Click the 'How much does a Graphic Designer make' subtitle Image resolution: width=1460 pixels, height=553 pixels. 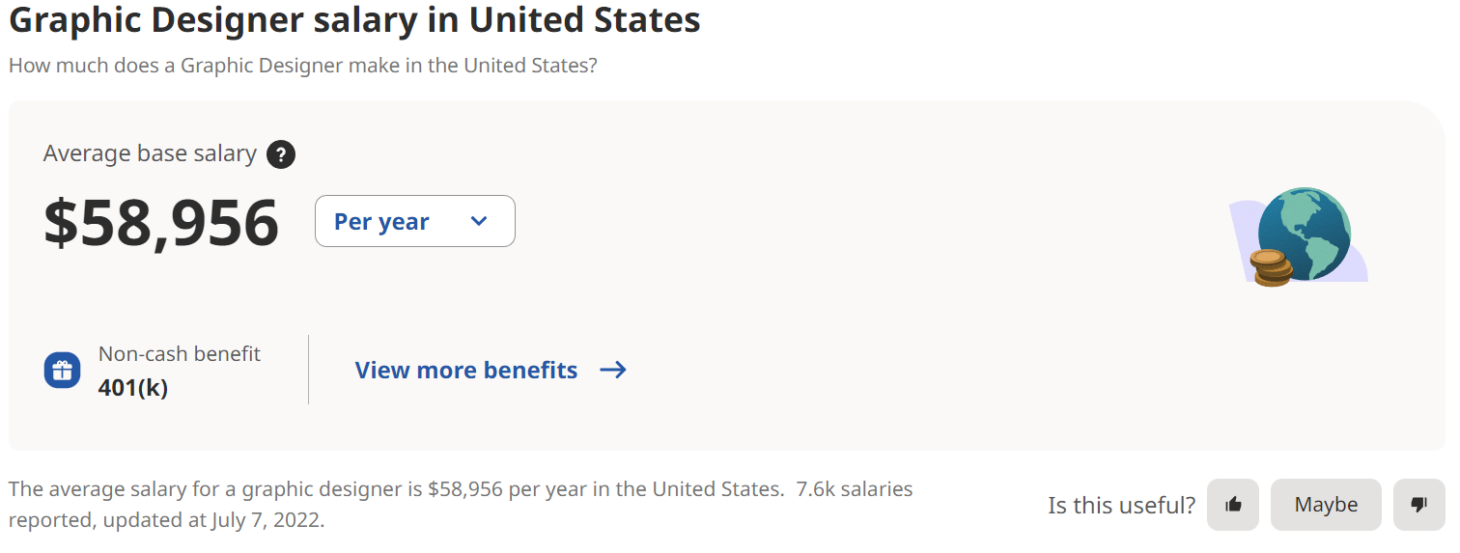pos(303,66)
